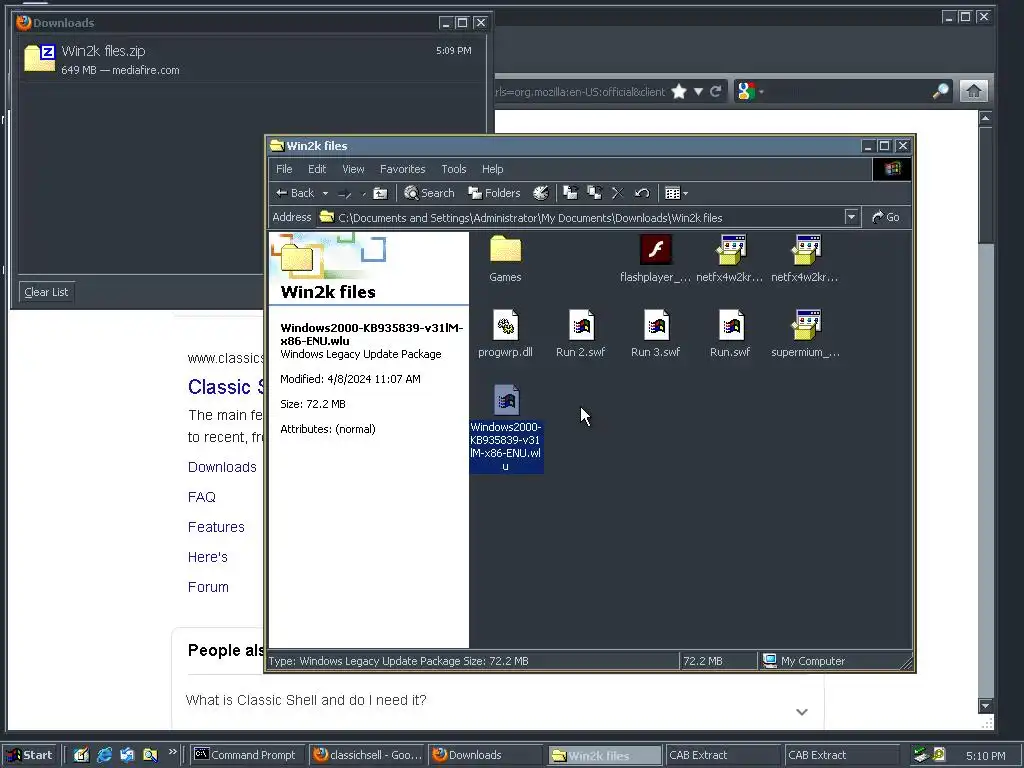Open the Start menu
The image size is (1024, 768).
[x=31, y=755]
